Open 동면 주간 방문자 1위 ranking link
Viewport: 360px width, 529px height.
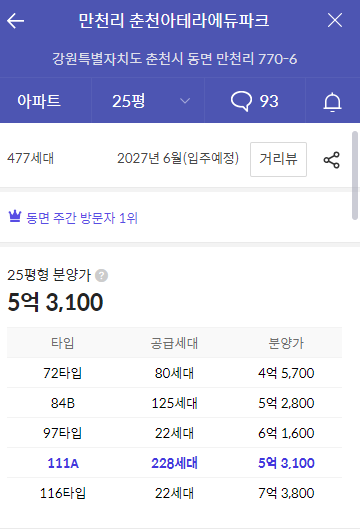pos(82,218)
